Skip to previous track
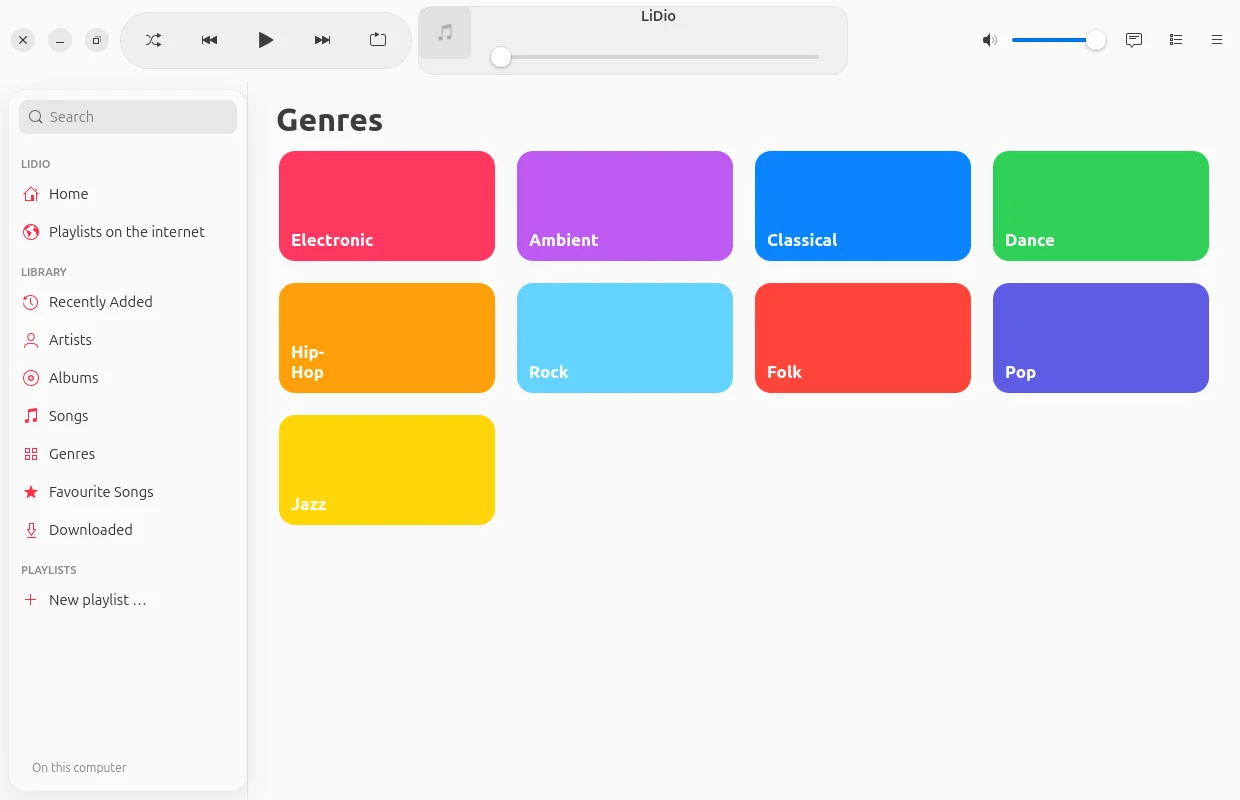This screenshot has width=1240, height=800. tap(209, 40)
